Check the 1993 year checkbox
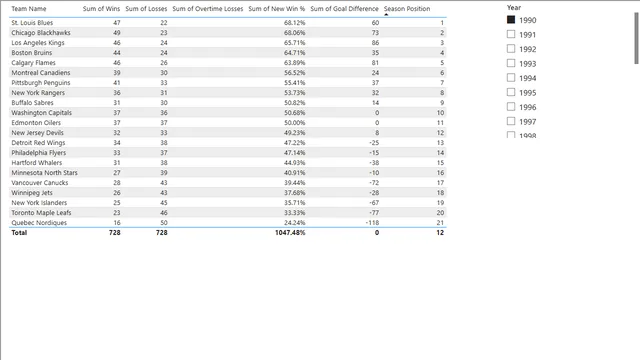This screenshot has height=360, width=640. click(511, 63)
